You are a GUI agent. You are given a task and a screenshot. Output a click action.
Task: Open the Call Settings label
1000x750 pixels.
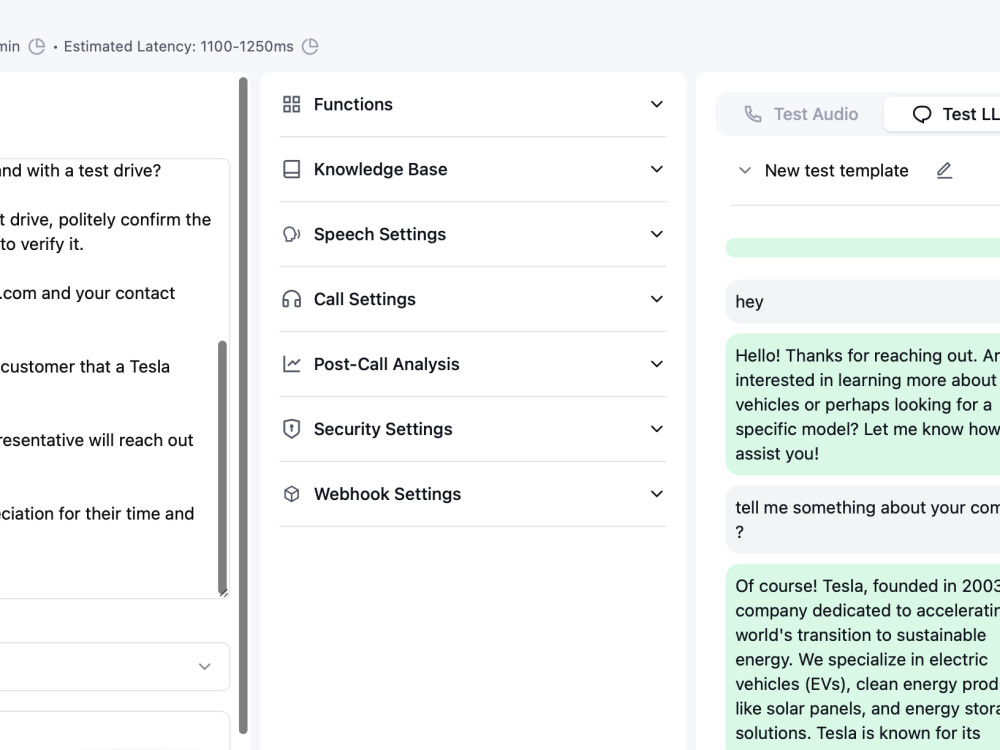click(x=365, y=300)
